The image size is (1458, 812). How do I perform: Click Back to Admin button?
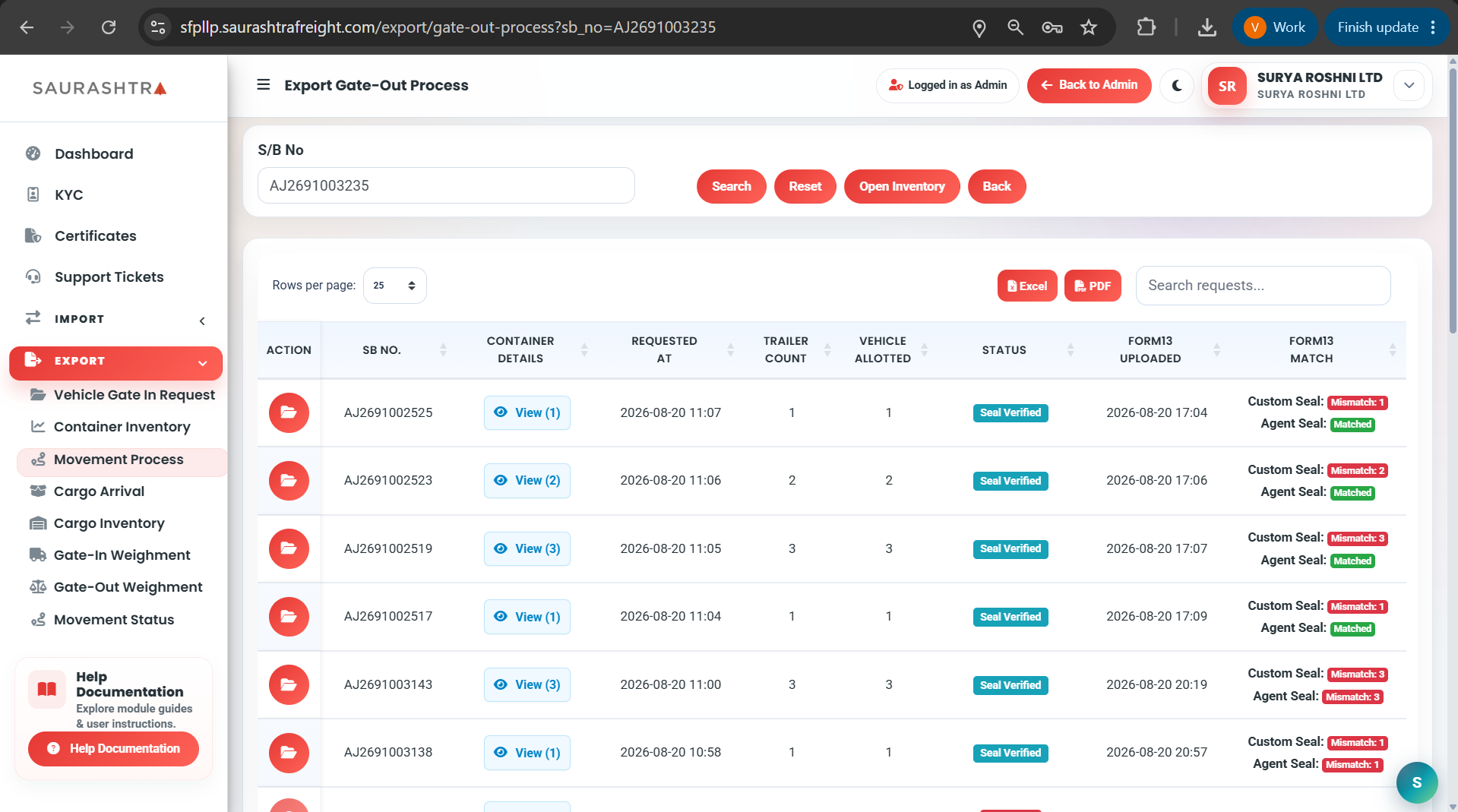click(1089, 85)
